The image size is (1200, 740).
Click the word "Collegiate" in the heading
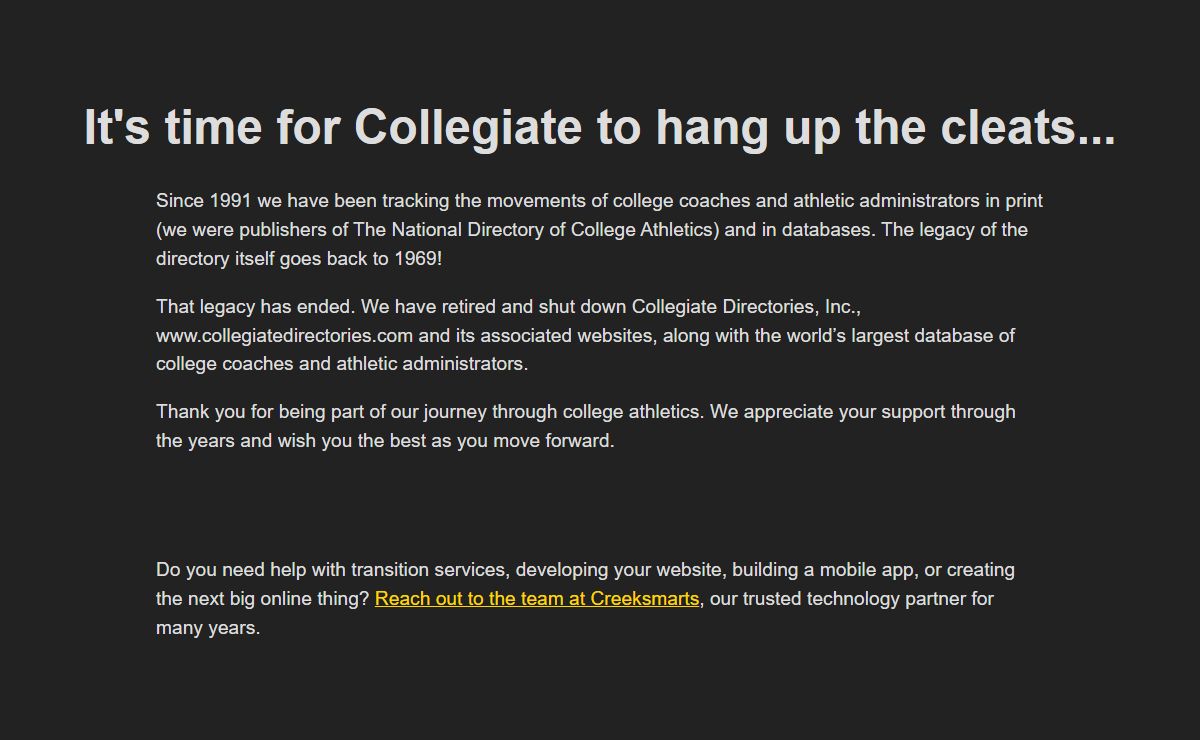pyautogui.click(x=468, y=127)
